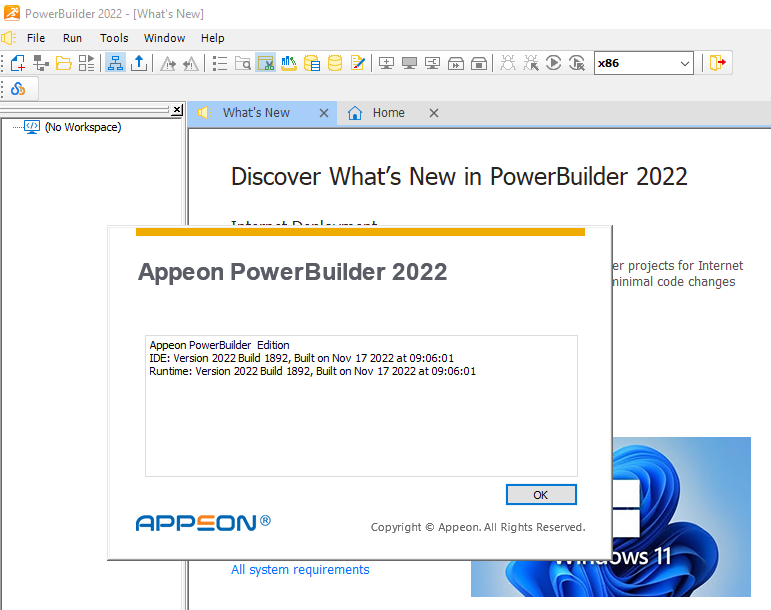Close the What's New tab
The image size is (771, 610).
pyautogui.click(x=323, y=113)
